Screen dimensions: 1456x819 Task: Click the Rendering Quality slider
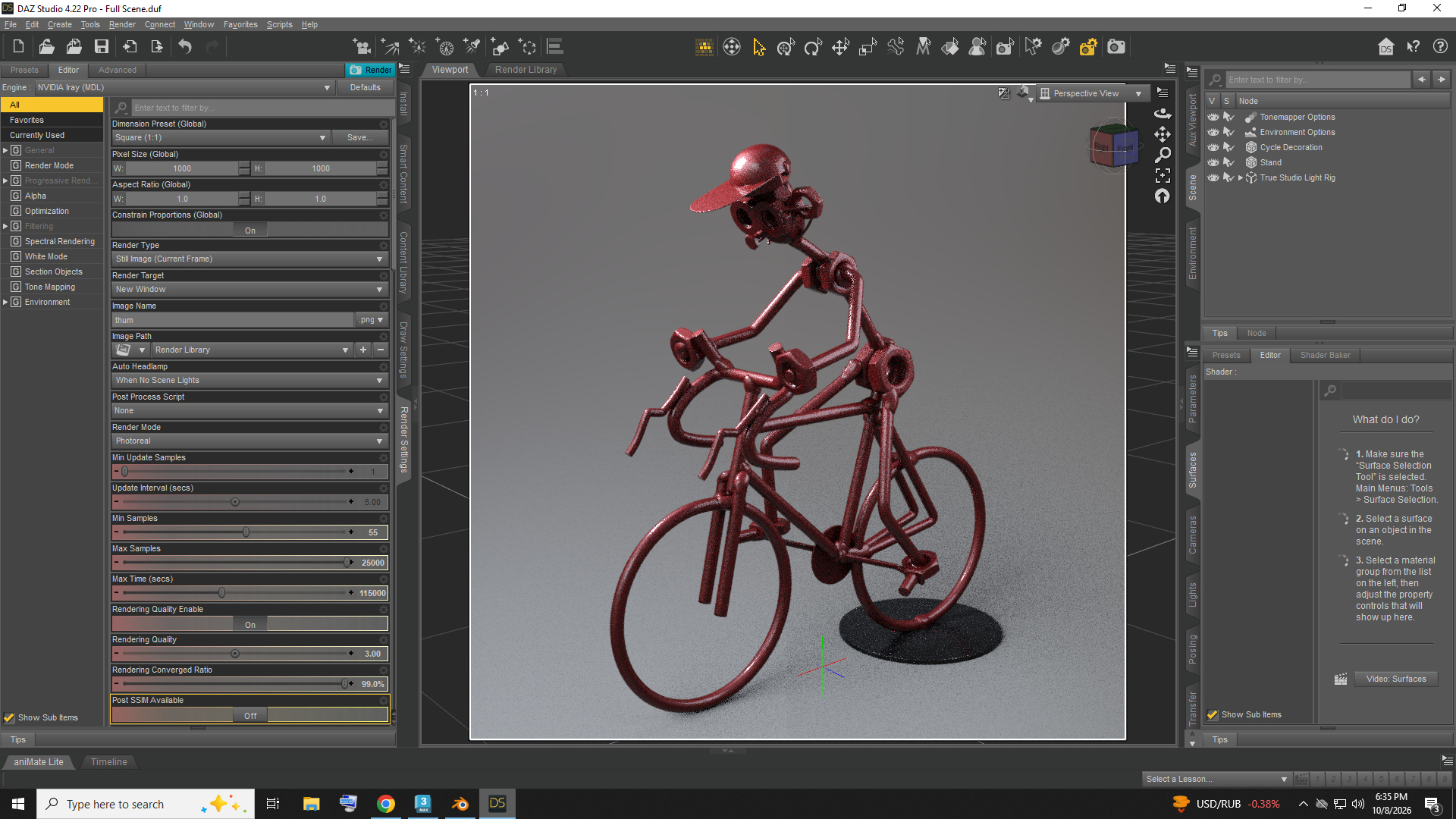click(x=235, y=654)
